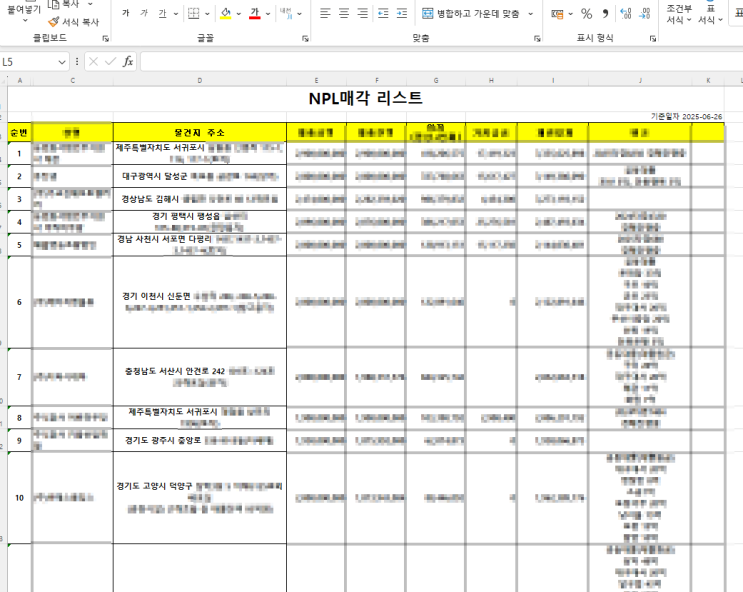Open 표 서식 gallery
The height and width of the screenshot is (592, 743).
tap(710, 14)
